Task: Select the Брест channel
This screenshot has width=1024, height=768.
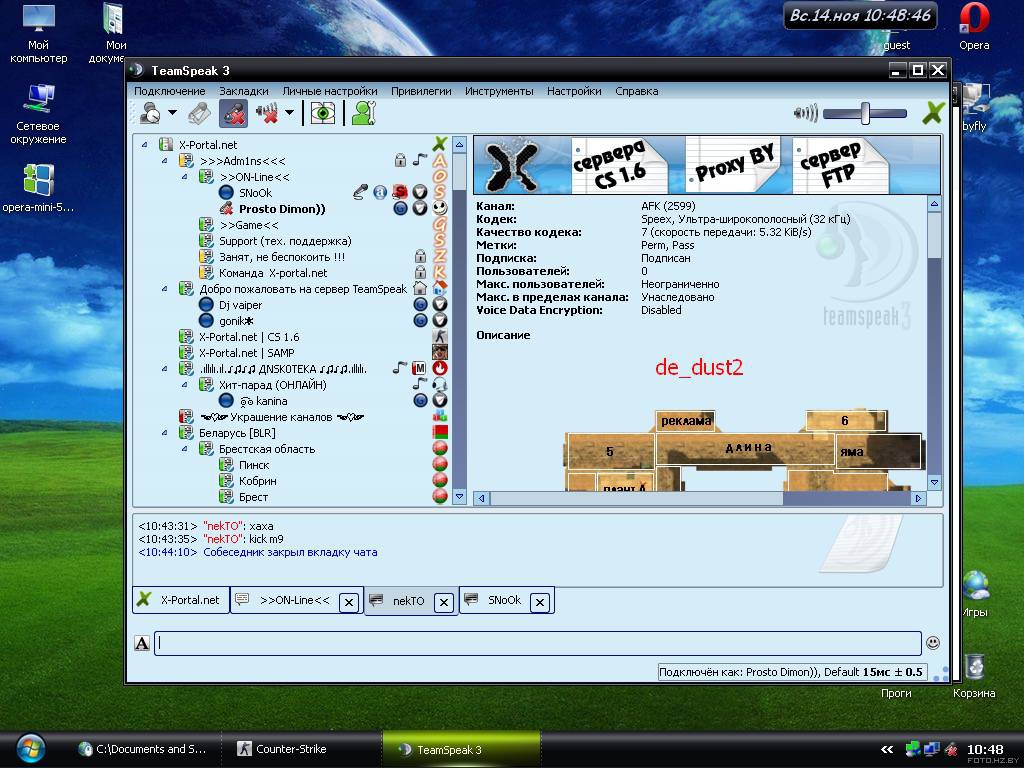Action: pyautogui.click(x=253, y=497)
